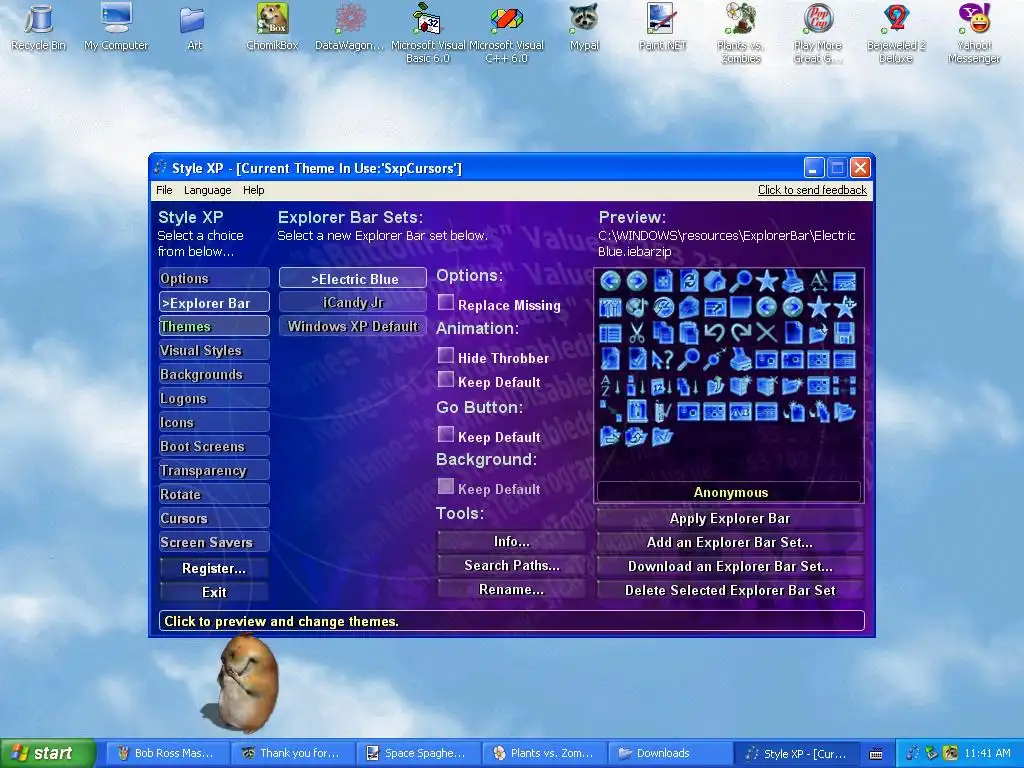Open the Visual Styles section
This screenshot has width=1024, height=768.
[214, 350]
